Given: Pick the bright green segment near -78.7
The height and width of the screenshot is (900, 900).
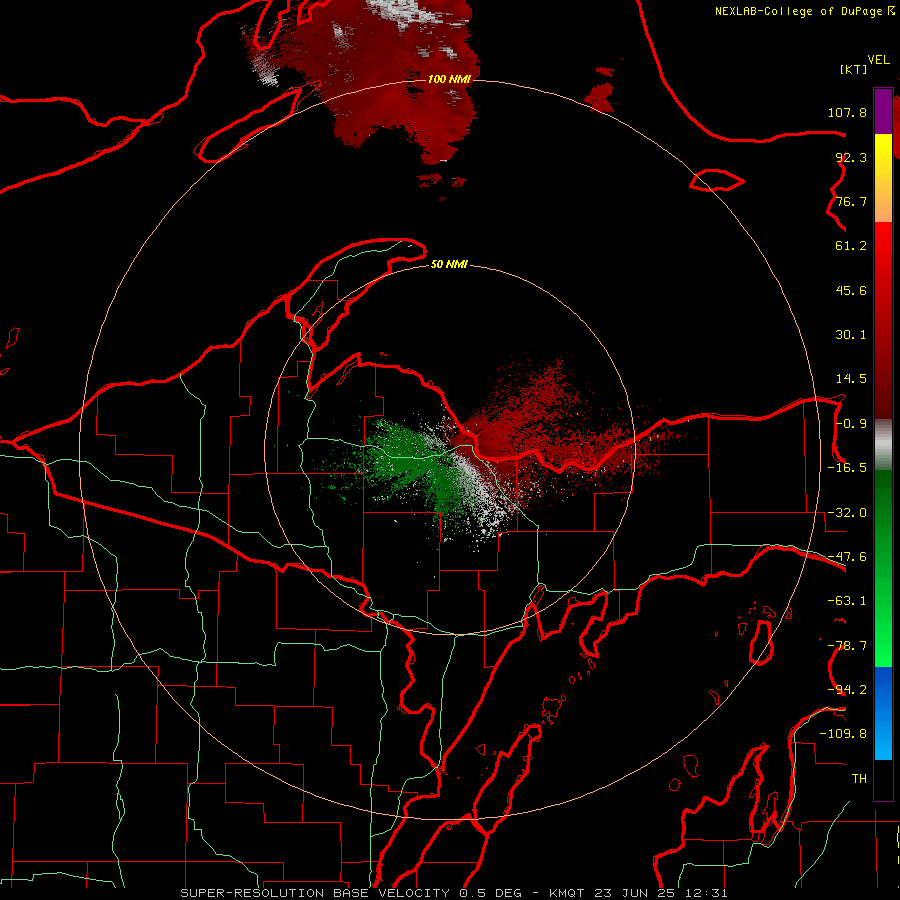Looking at the screenshot, I should [883, 646].
